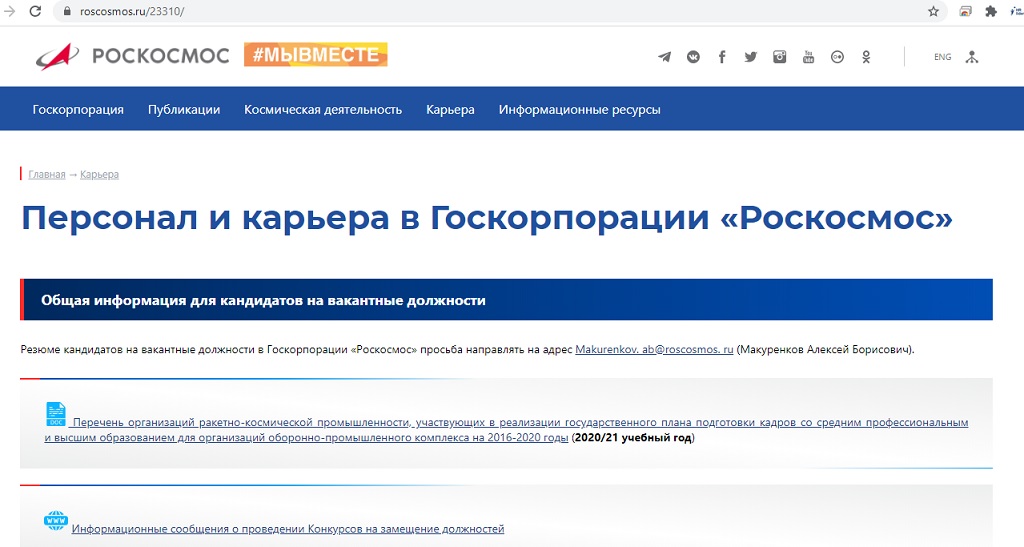
Task: Open the Telegram social icon
Action: tap(664, 57)
